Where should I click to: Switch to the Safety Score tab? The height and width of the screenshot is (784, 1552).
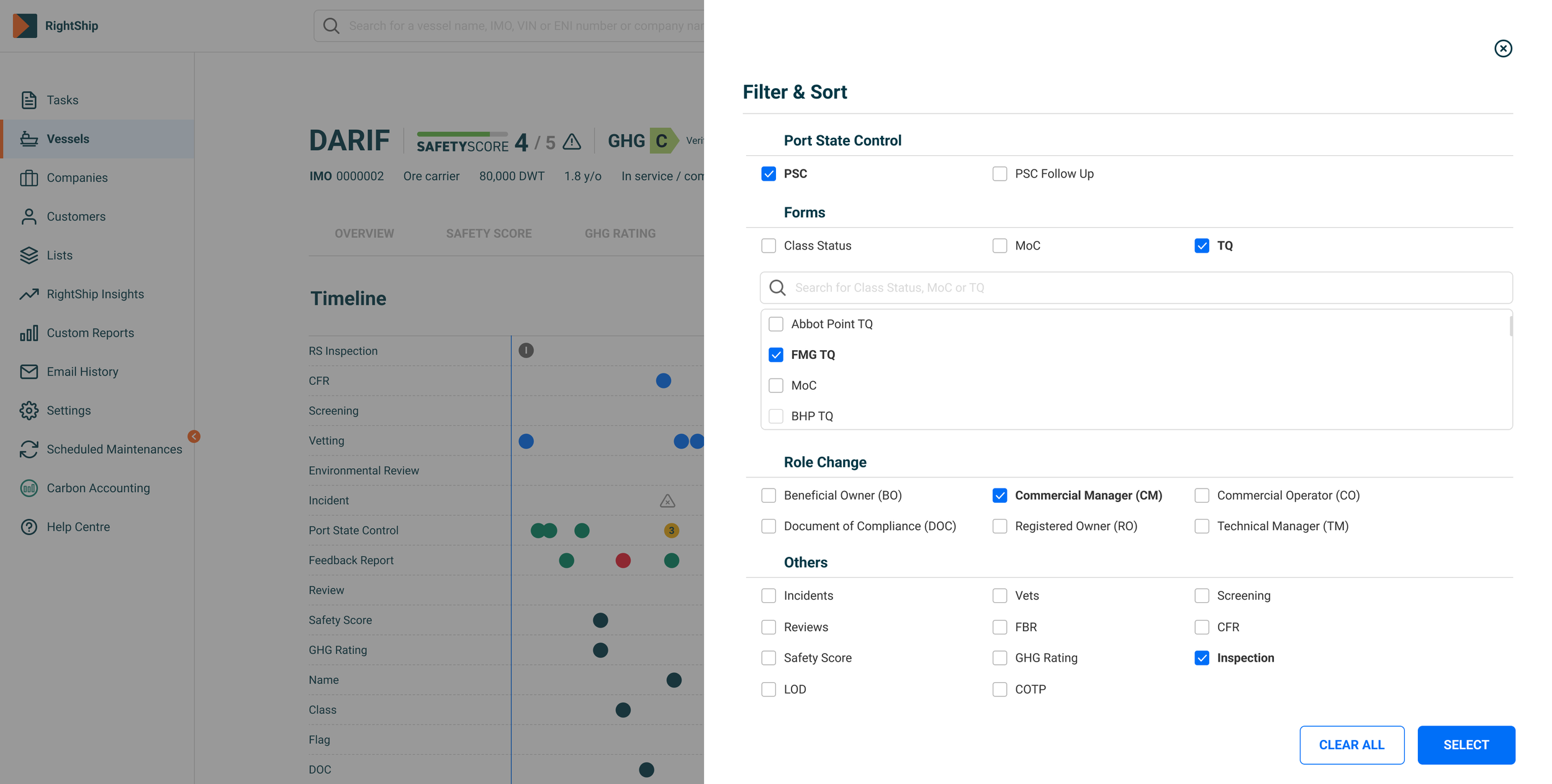click(x=489, y=233)
